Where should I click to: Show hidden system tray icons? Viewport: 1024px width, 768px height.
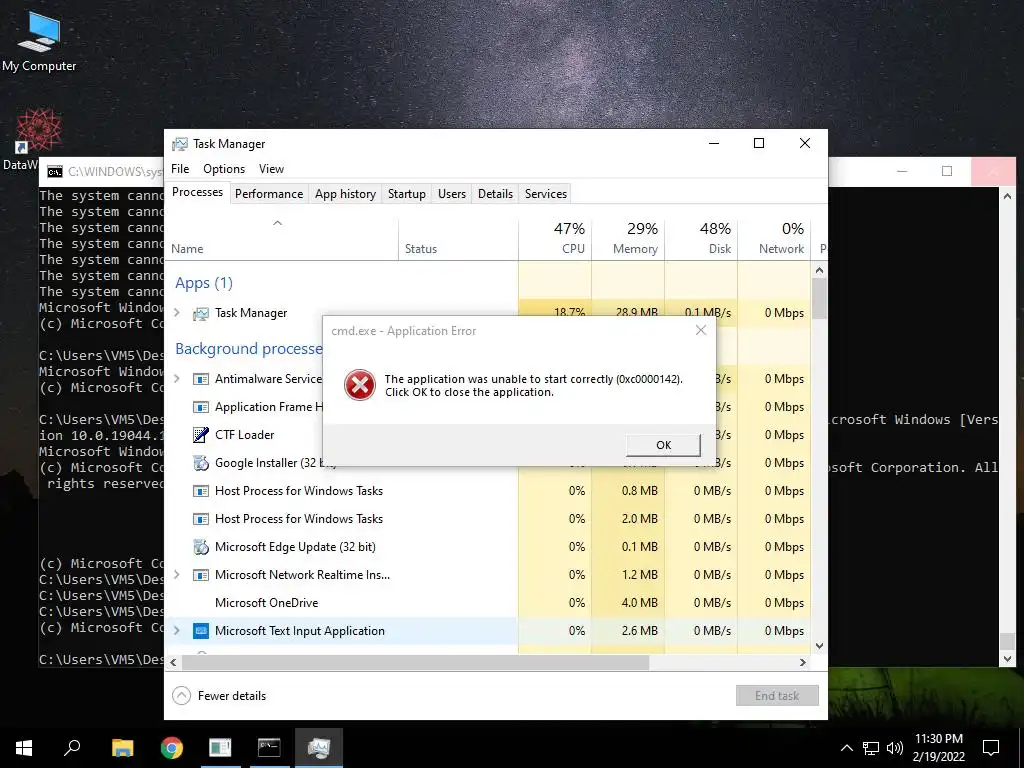pos(846,748)
